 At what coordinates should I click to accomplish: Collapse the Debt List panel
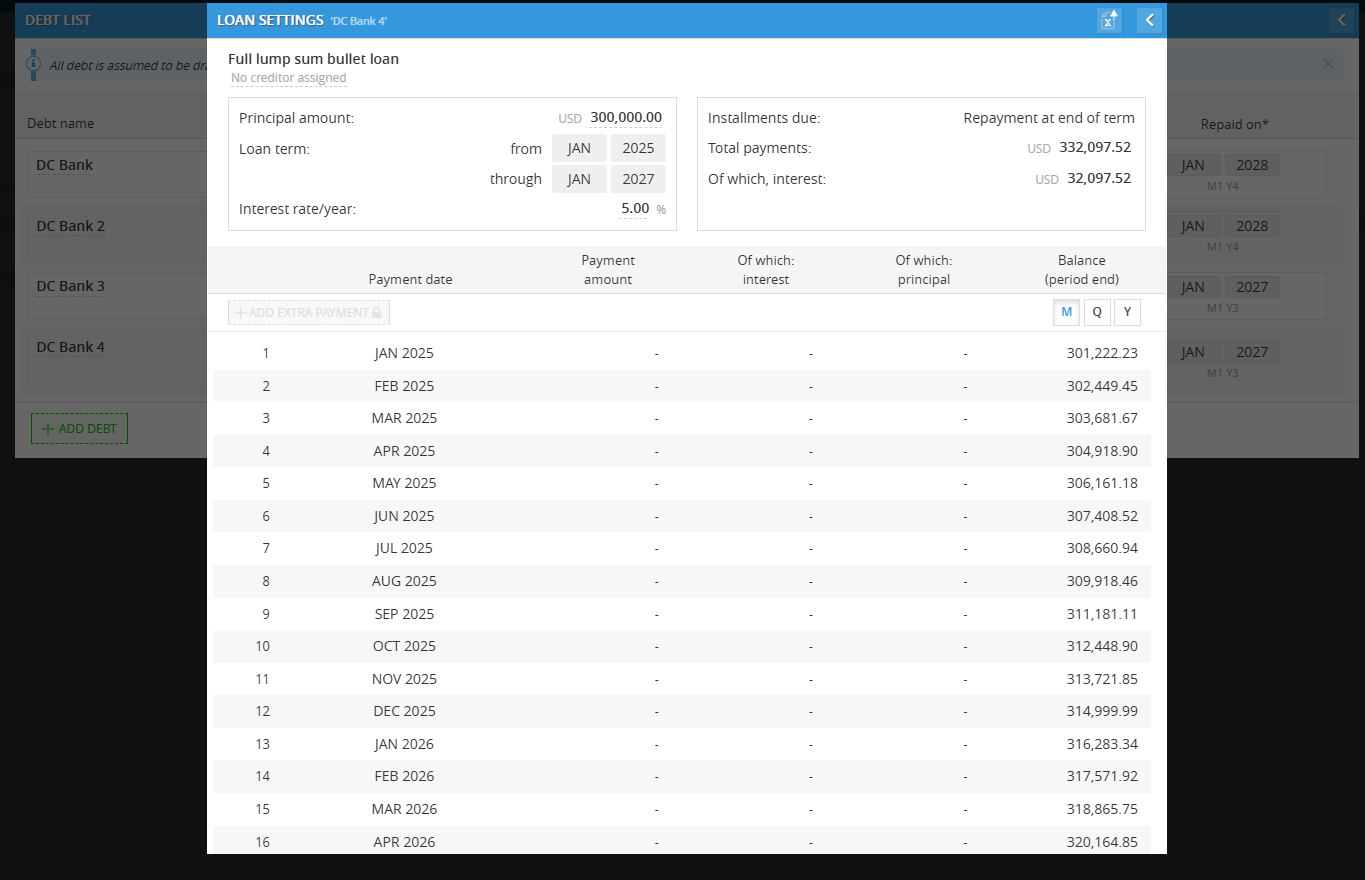tap(1341, 20)
